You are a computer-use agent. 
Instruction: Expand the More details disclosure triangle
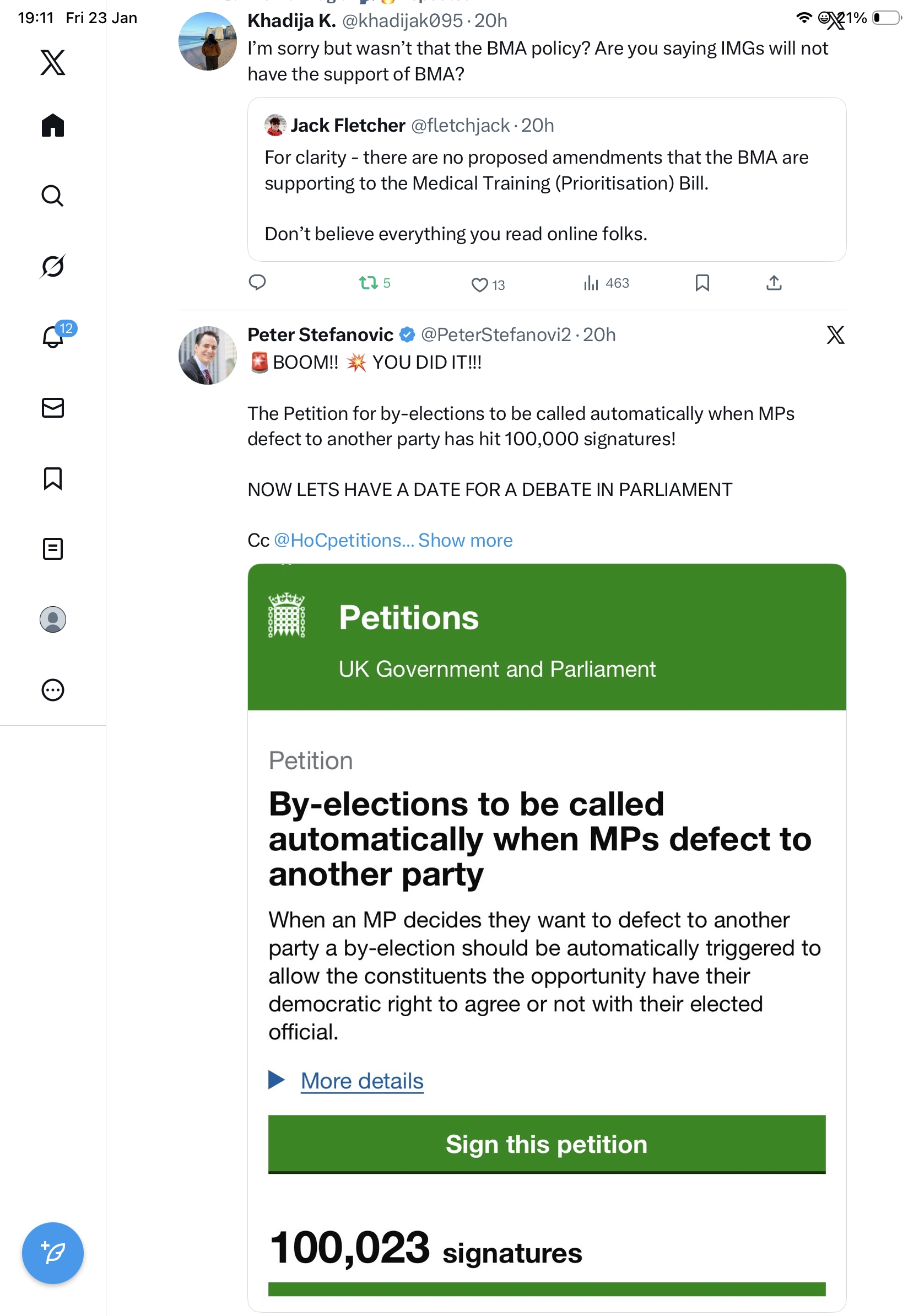coord(277,1080)
